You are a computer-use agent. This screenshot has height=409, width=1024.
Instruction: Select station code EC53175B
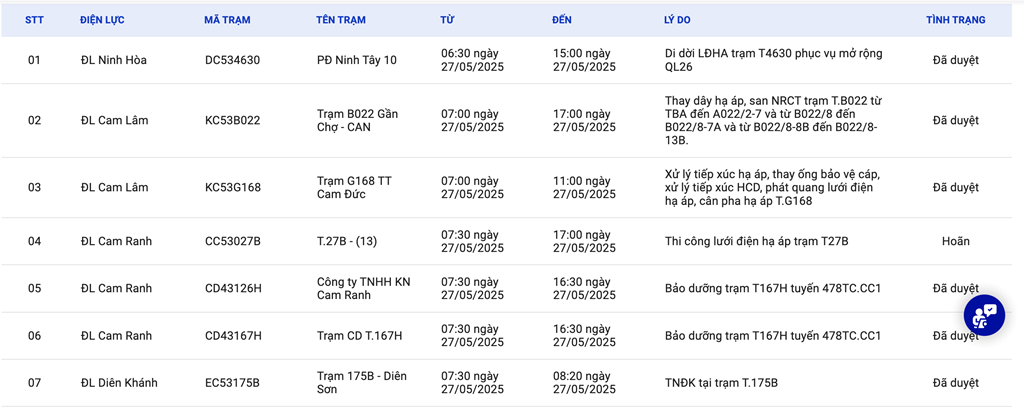(x=232, y=383)
